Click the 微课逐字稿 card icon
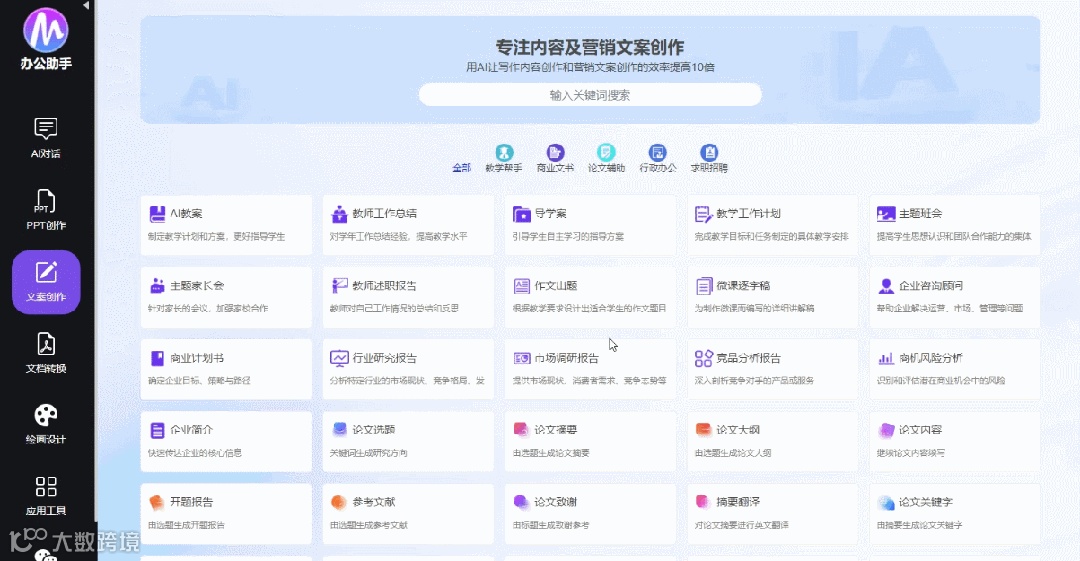This screenshot has height=561, width=1080. 703,285
